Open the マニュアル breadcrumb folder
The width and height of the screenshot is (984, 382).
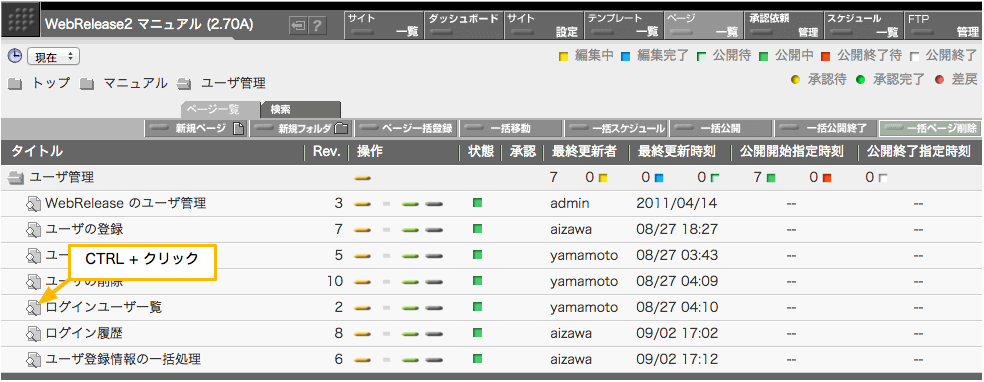click(136, 83)
